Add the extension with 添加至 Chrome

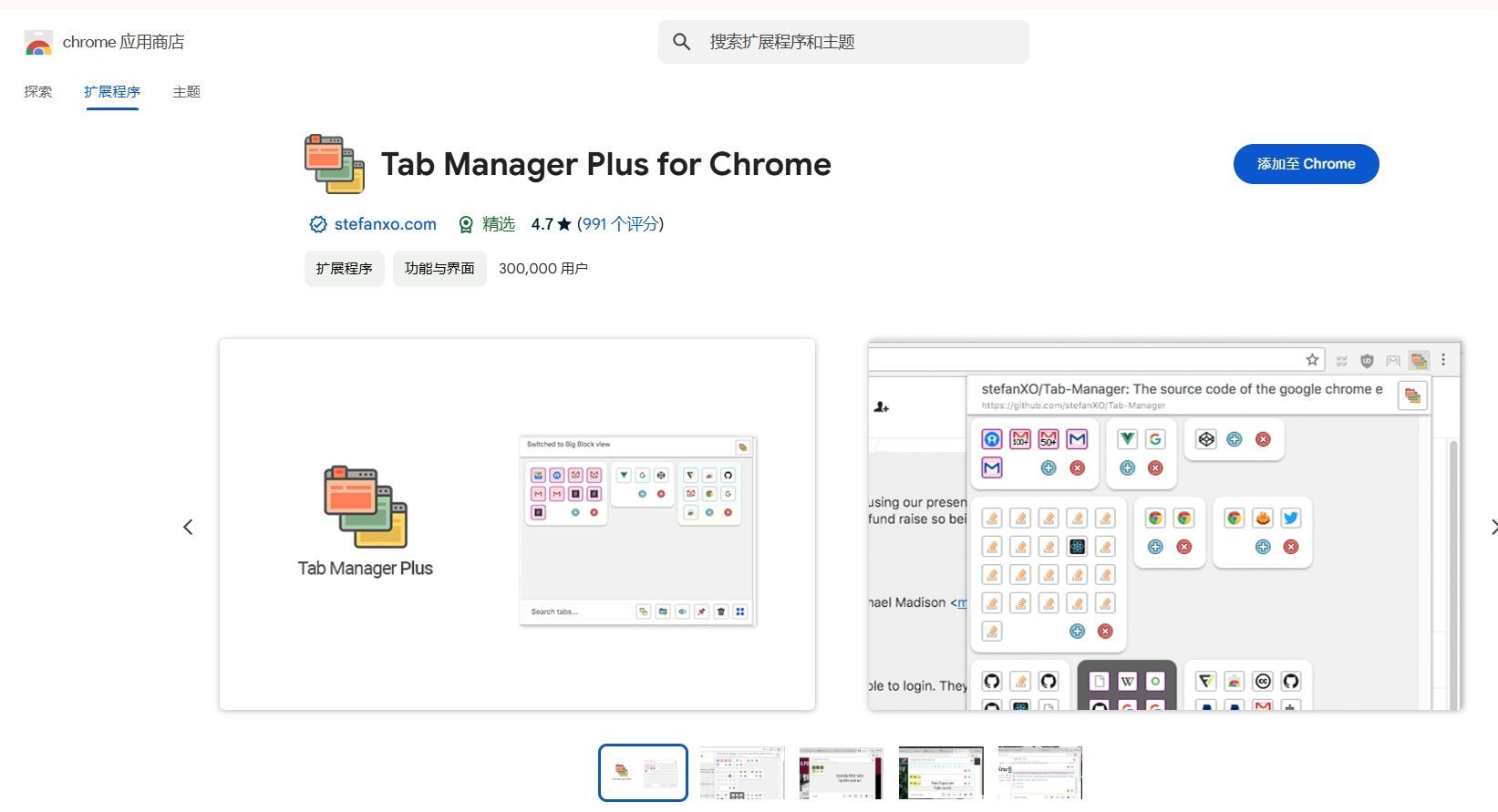(x=1306, y=164)
